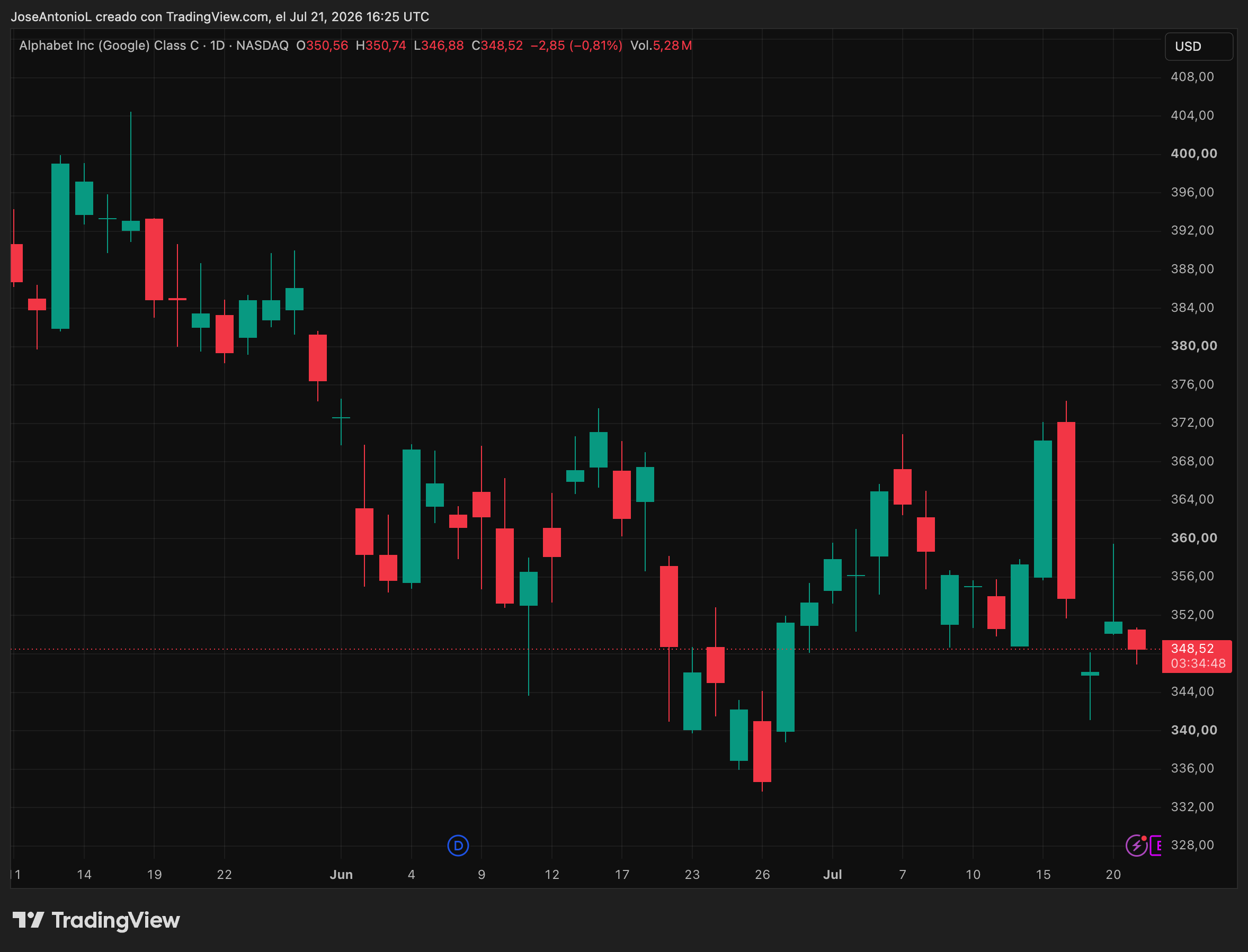
Task: Click the 380,00 price axis label
Action: [1193, 346]
